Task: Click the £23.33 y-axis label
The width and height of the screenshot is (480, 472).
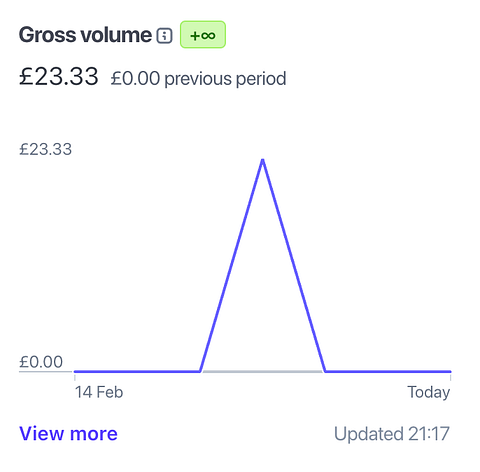Action: click(45, 149)
